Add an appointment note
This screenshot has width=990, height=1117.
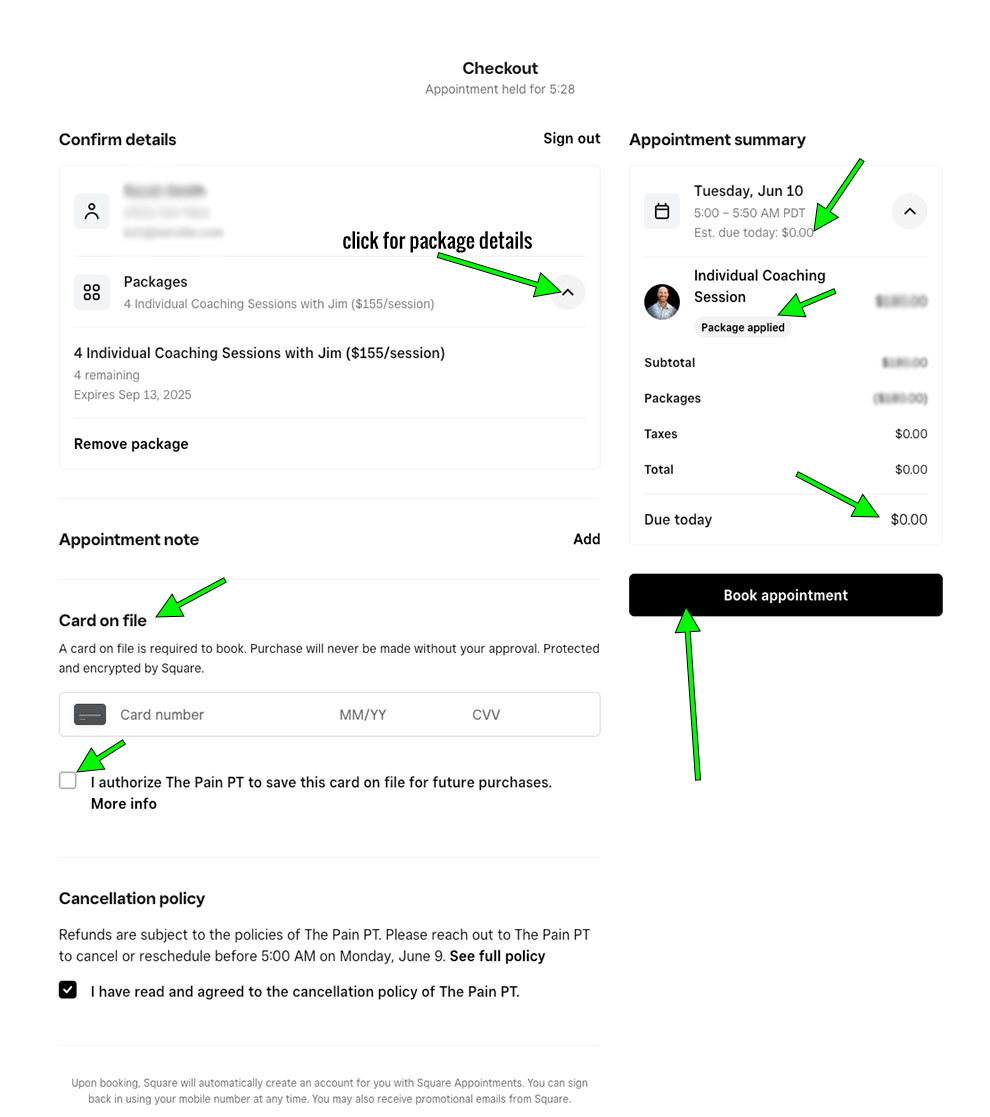click(x=587, y=539)
